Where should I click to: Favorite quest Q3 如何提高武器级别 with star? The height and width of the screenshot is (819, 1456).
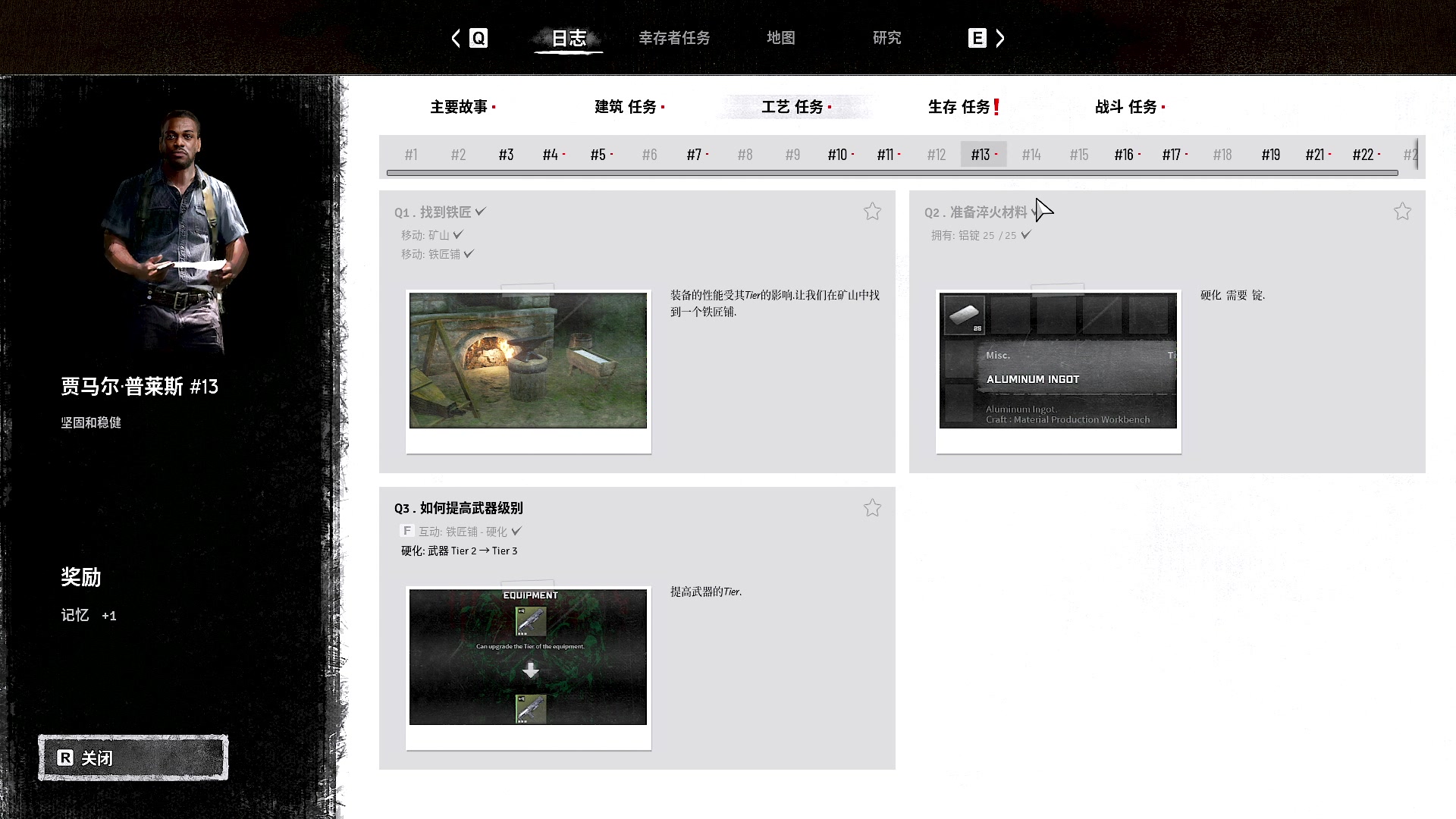coord(872,508)
